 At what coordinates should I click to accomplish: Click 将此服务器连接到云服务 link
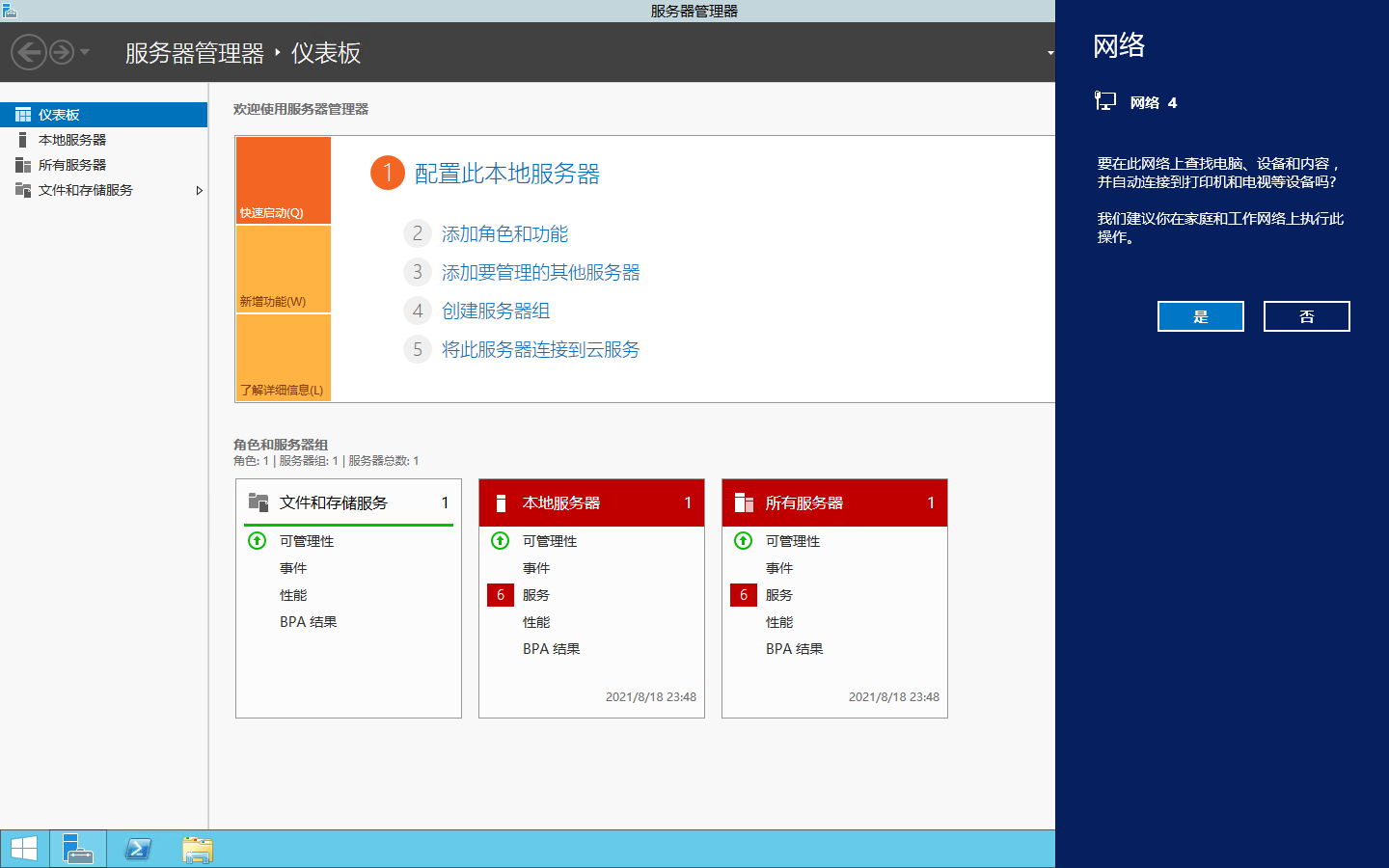[541, 350]
